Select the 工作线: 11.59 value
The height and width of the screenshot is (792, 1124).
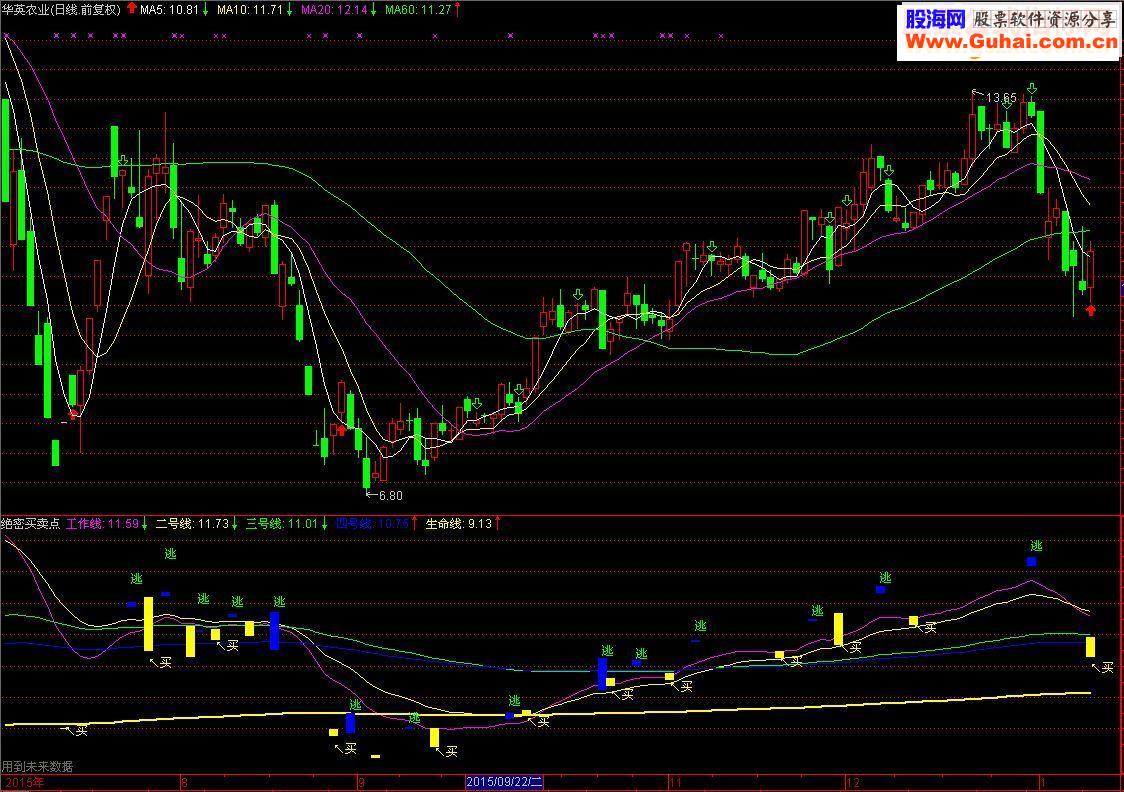pyautogui.click(x=102, y=524)
